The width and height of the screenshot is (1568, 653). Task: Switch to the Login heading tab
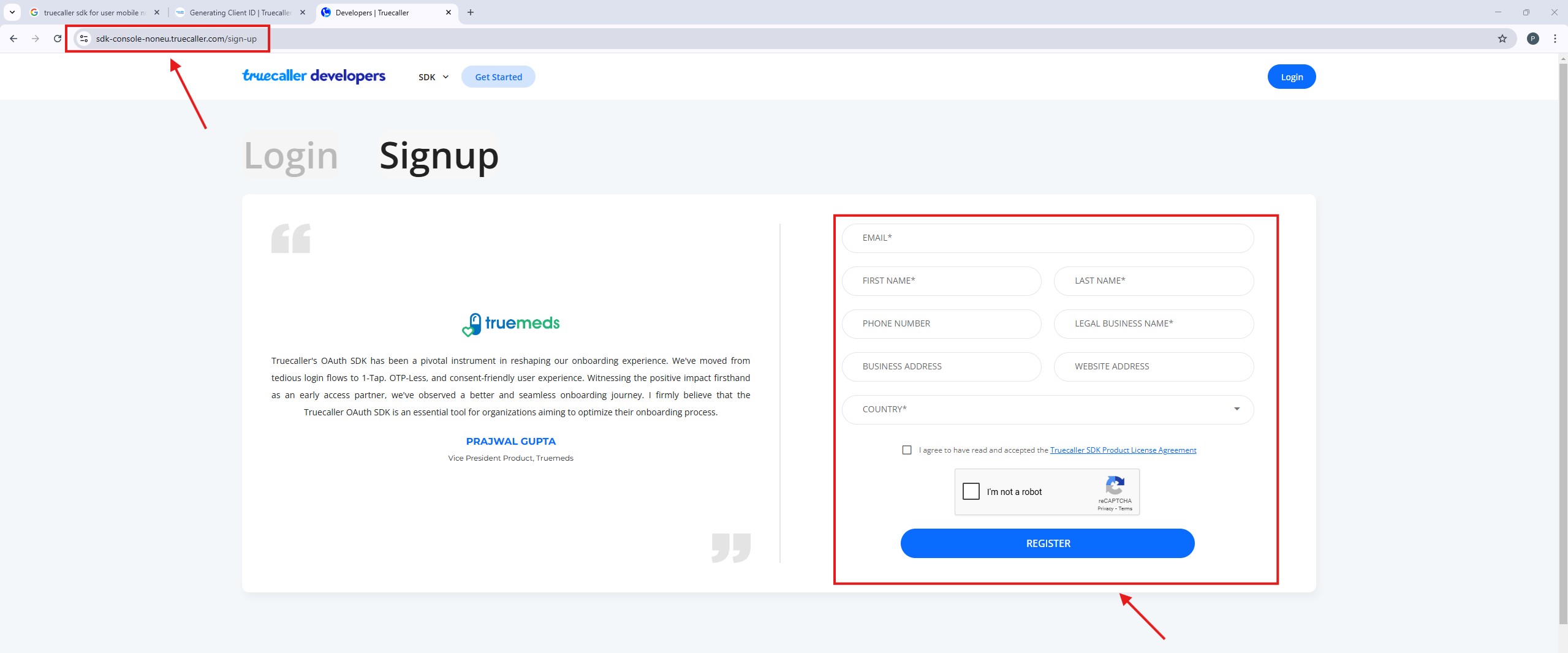(x=291, y=156)
